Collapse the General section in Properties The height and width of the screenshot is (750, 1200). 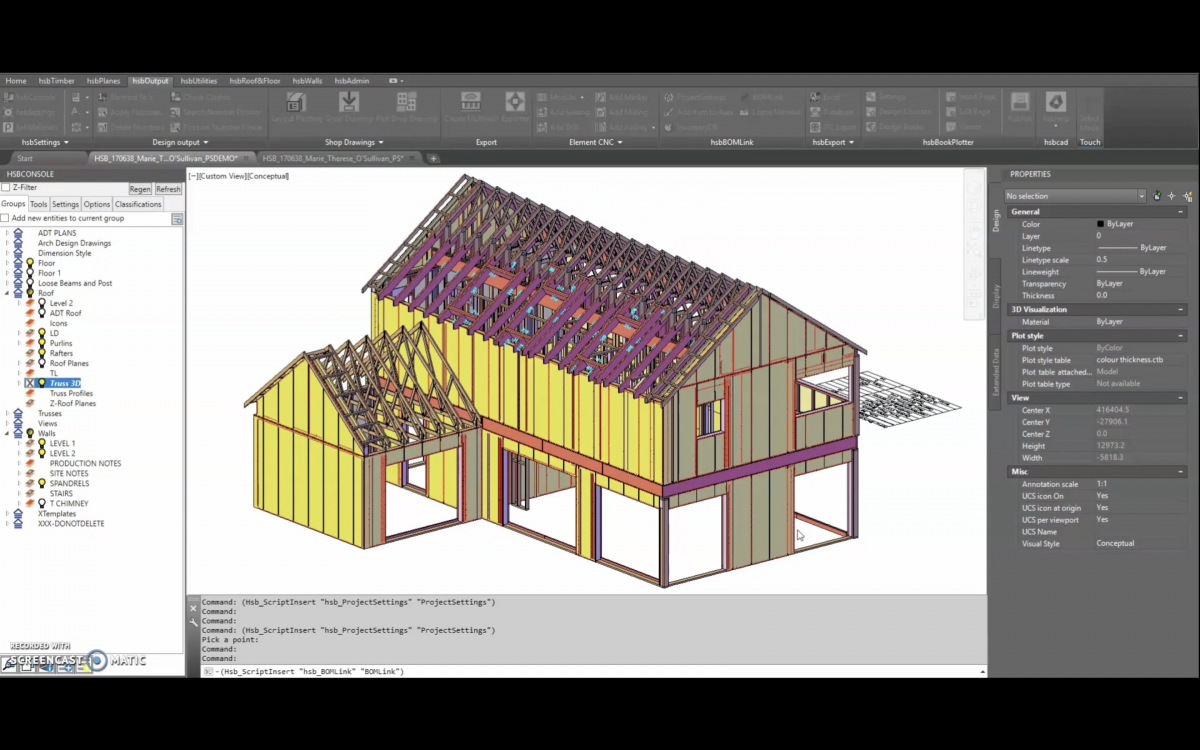coord(1181,212)
